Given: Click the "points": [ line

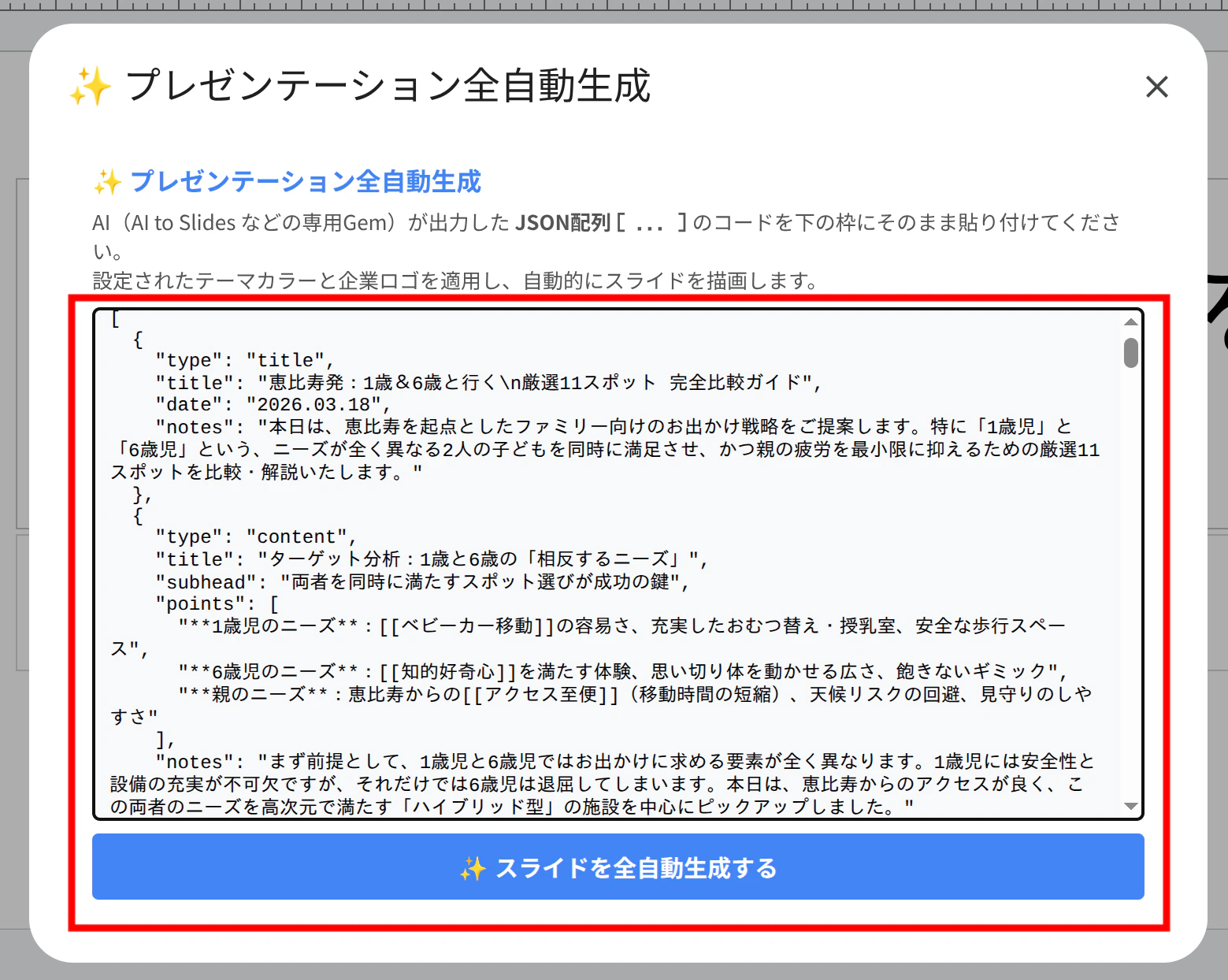Looking at the screenshot, I should pyautogui.click(x=217, y=604).
